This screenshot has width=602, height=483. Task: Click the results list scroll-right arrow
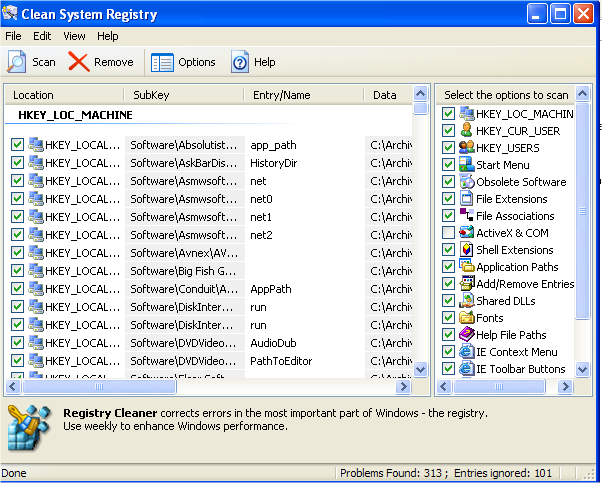(x=404, y=386)
